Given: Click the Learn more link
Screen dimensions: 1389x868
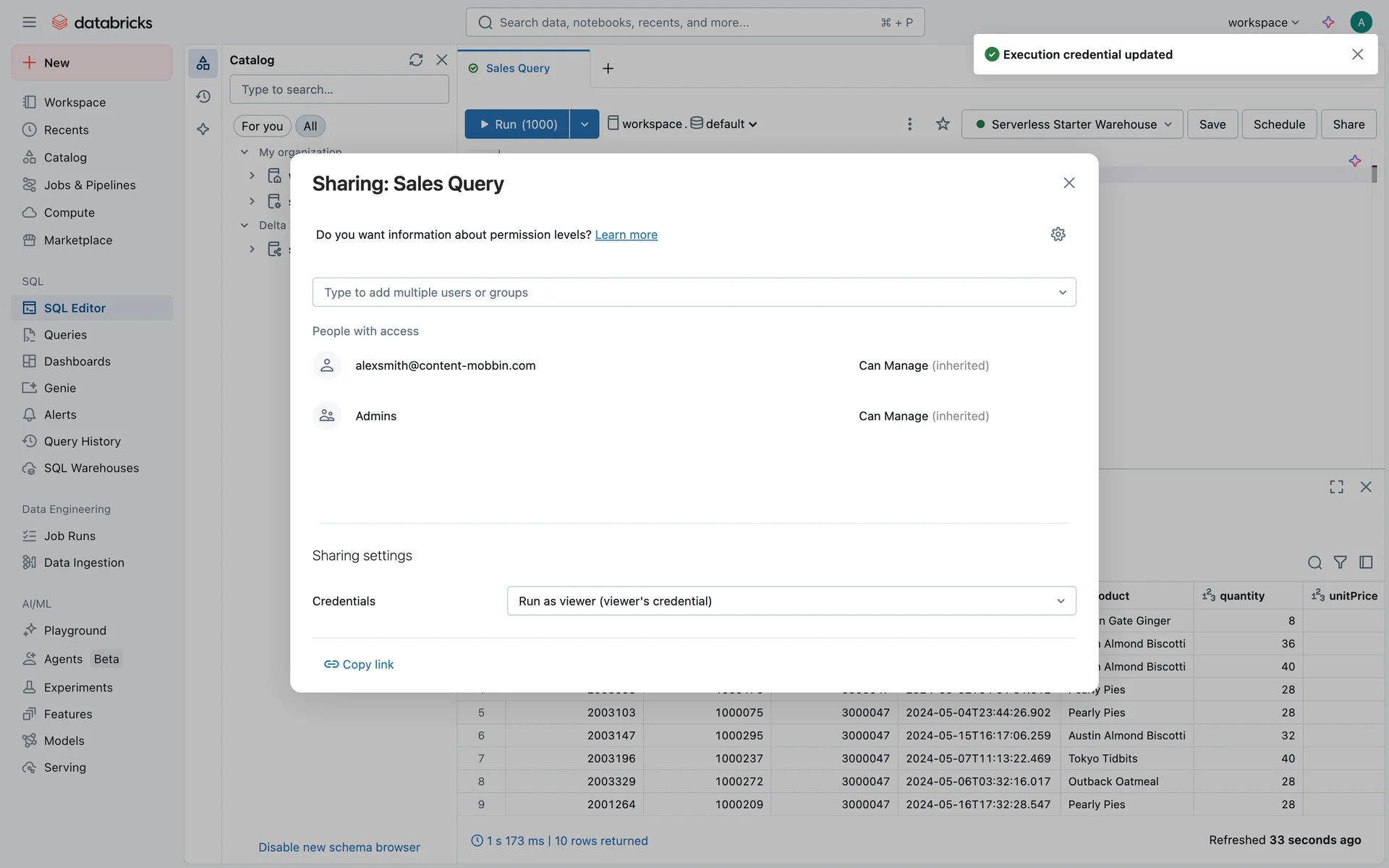Looking at the screenshot, I should [626, 234].
